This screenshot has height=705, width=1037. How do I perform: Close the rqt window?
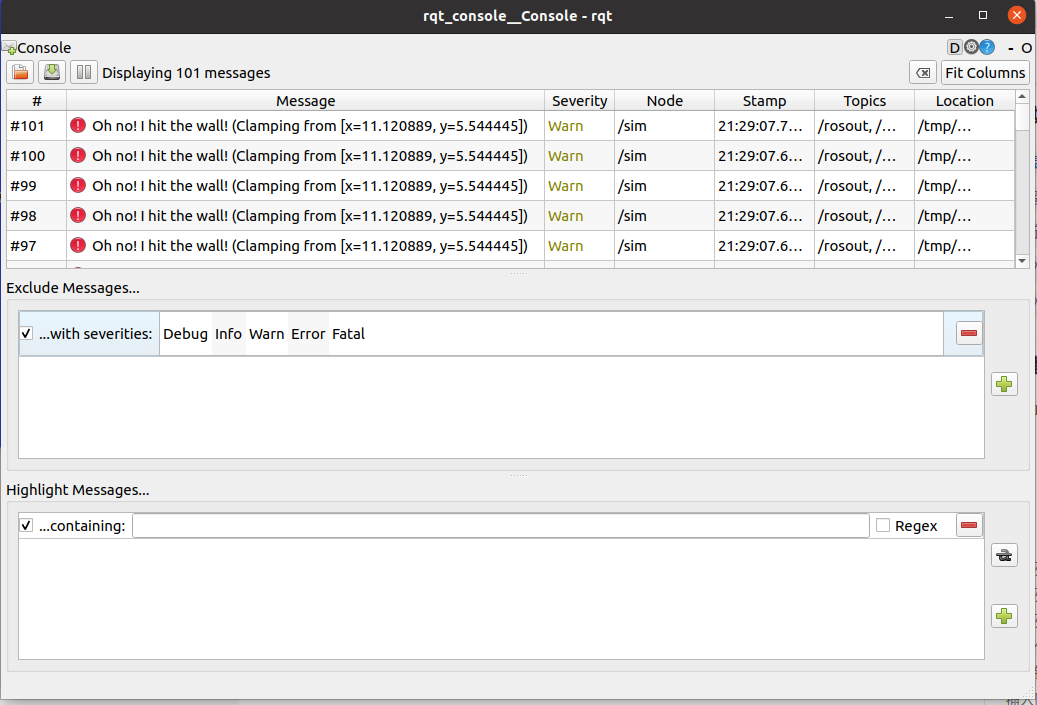(x=1016, y=15)
